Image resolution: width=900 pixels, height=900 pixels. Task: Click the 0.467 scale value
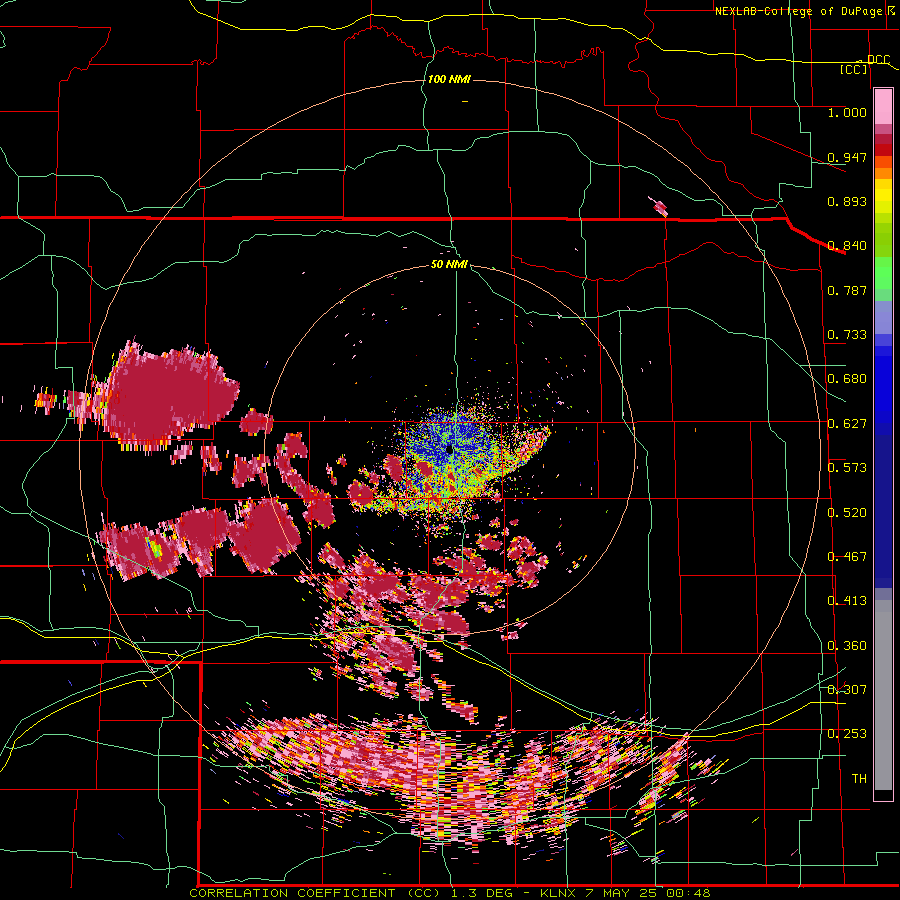[847, 557]
